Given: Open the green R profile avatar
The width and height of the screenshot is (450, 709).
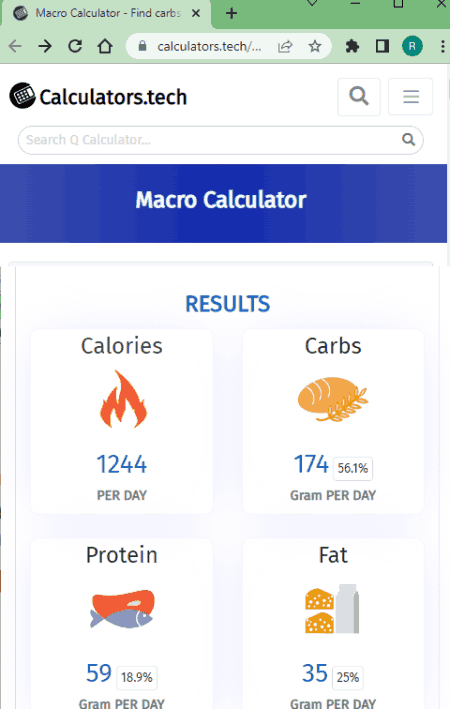Looking at the screenshot, I should [x=412, y=46].
